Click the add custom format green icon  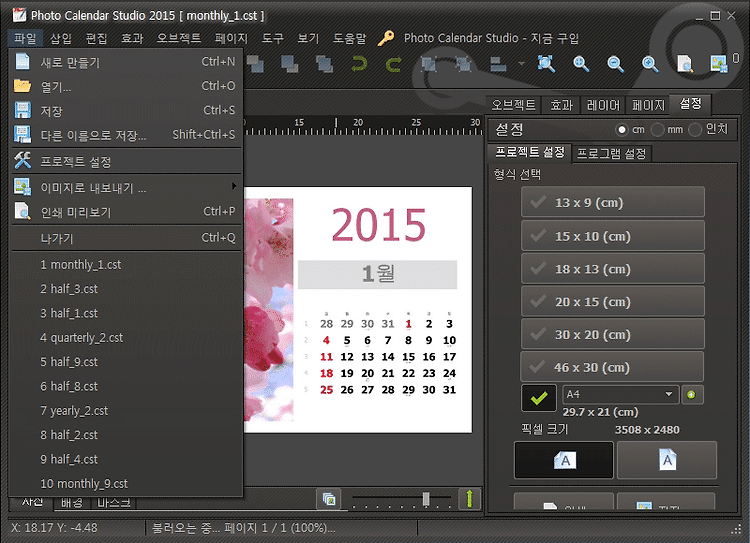tap(691, 395)
